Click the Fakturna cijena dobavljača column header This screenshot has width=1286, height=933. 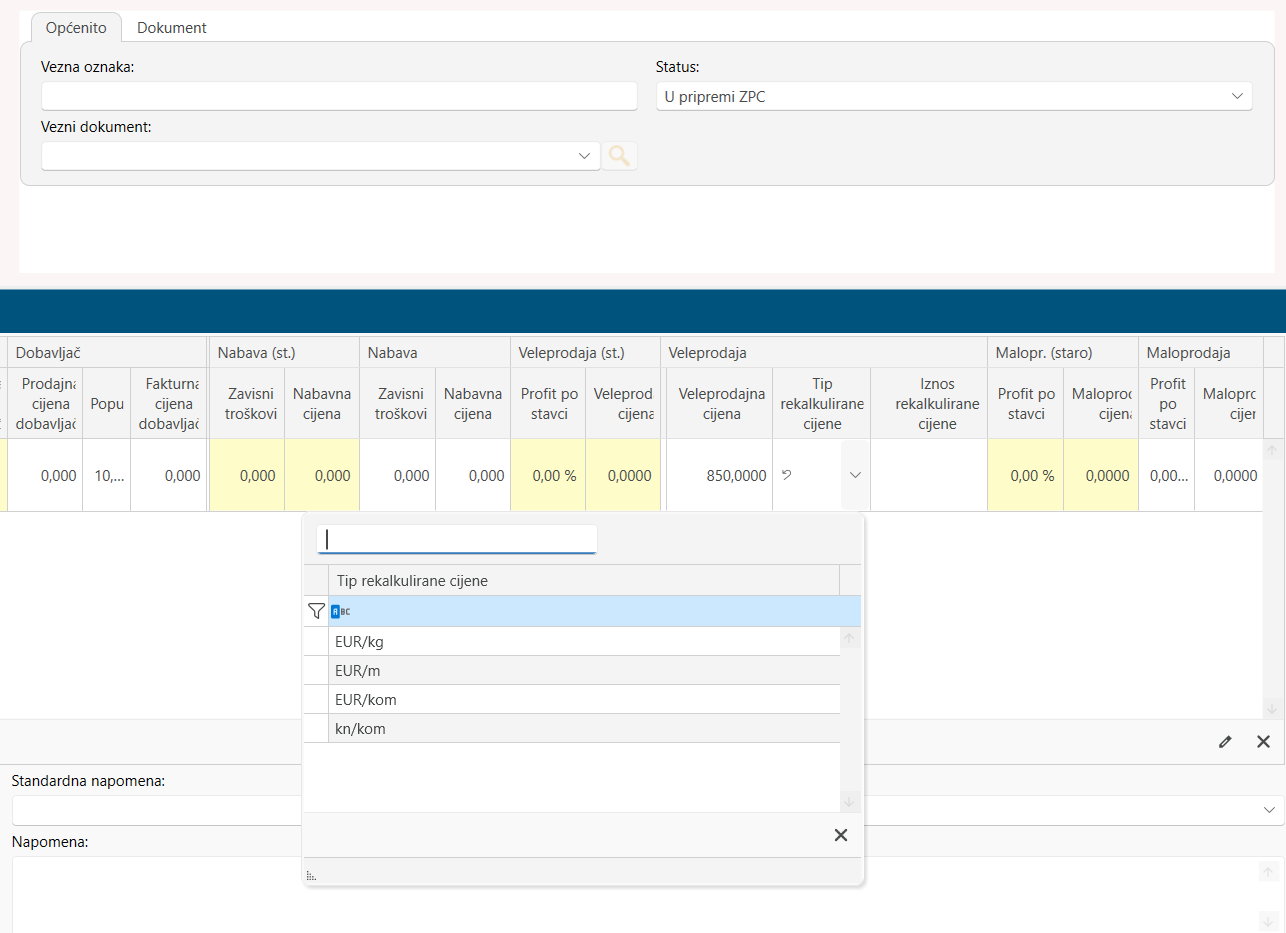tap(168, 404)
